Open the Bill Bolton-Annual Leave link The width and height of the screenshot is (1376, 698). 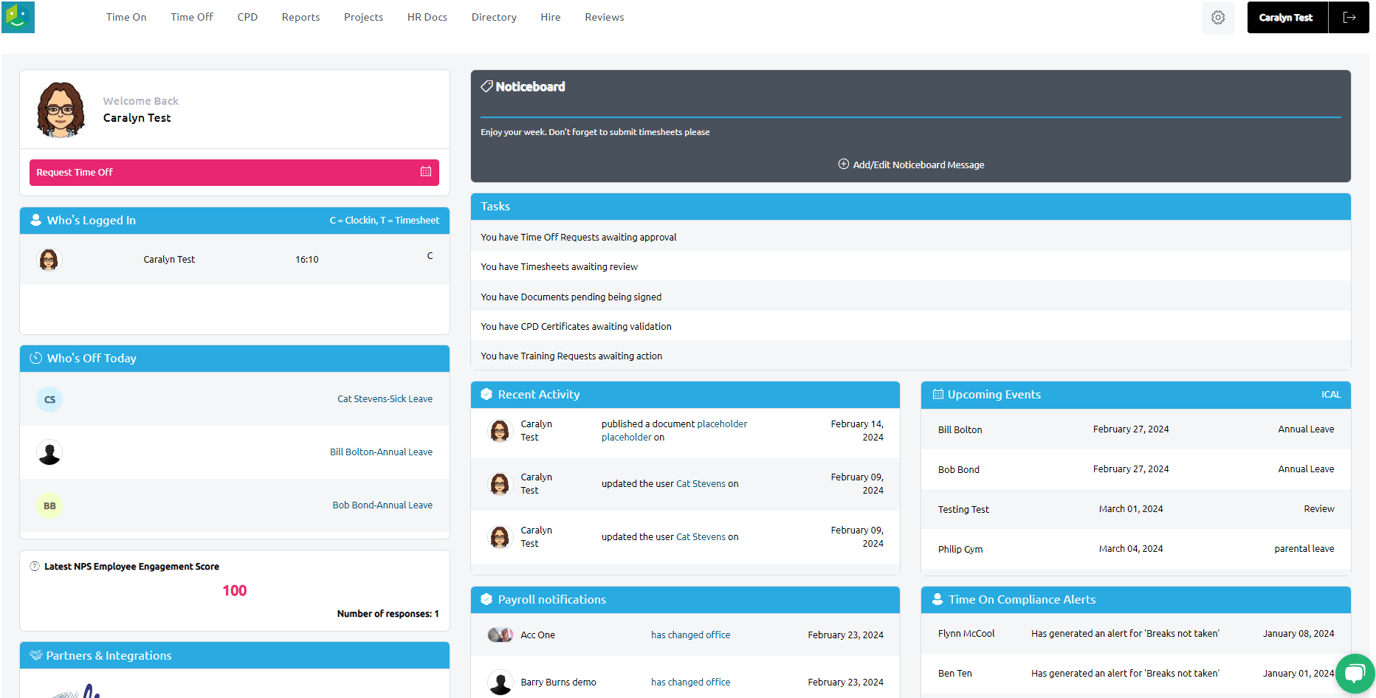pos(381,452)
